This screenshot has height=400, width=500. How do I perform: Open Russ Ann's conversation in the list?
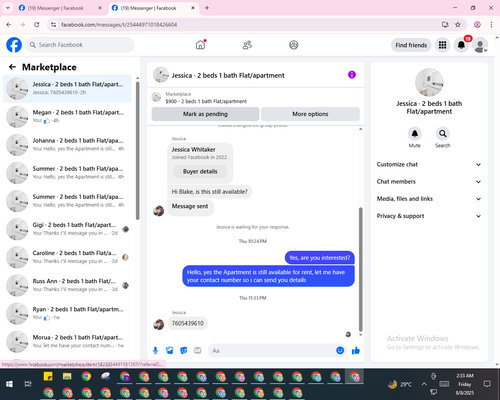tap(67, 285)
